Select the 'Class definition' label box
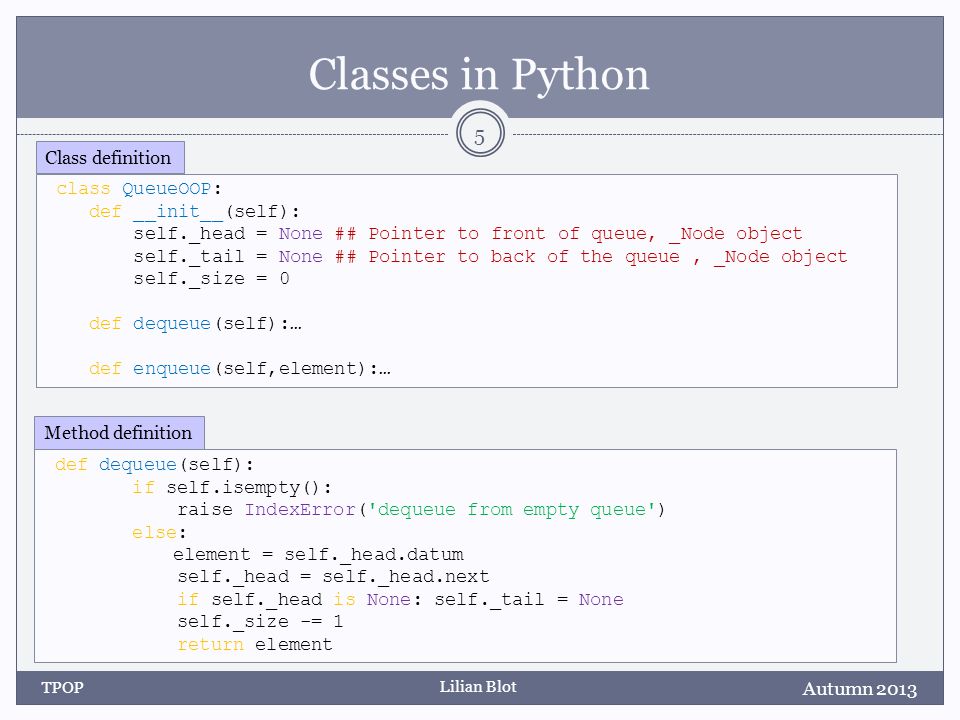 (110, 158)
